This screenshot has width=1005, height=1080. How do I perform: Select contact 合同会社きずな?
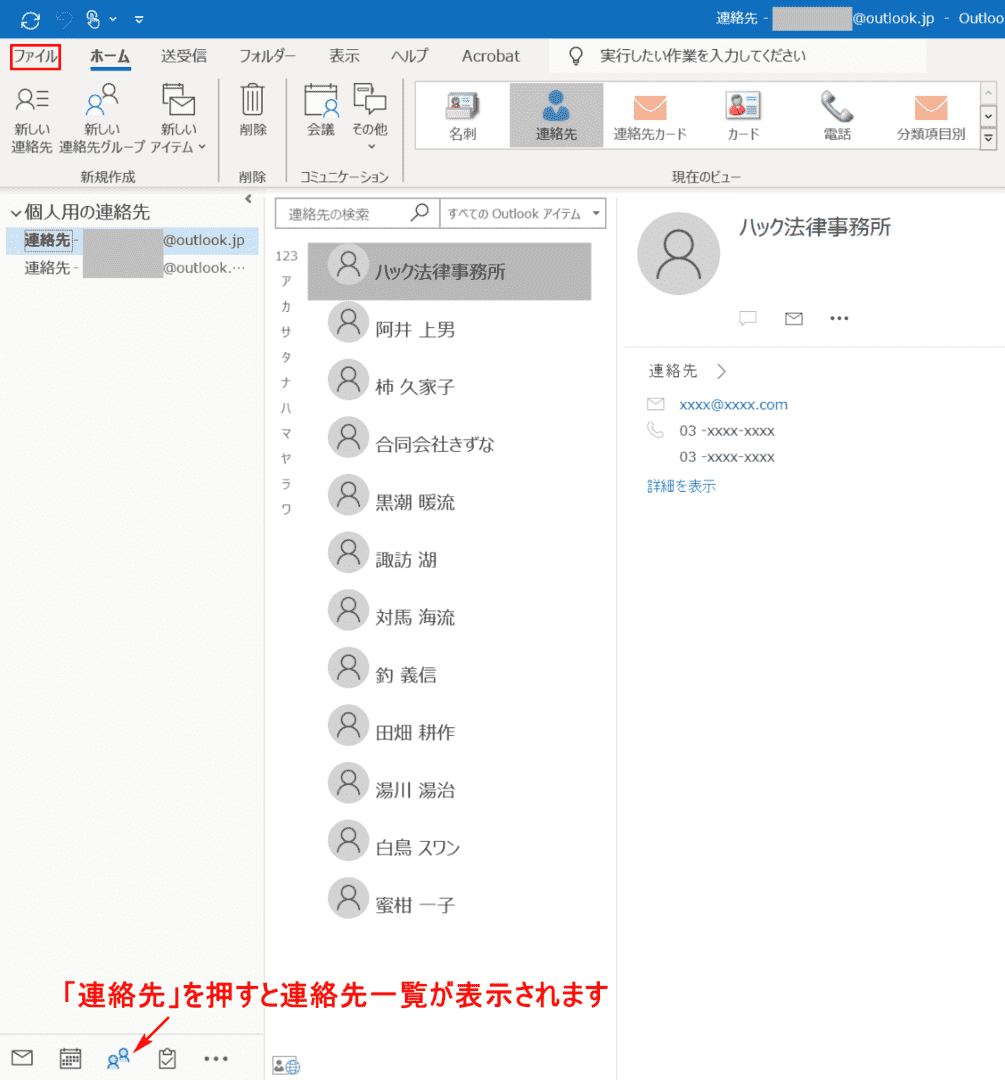(x=449, y=444)
